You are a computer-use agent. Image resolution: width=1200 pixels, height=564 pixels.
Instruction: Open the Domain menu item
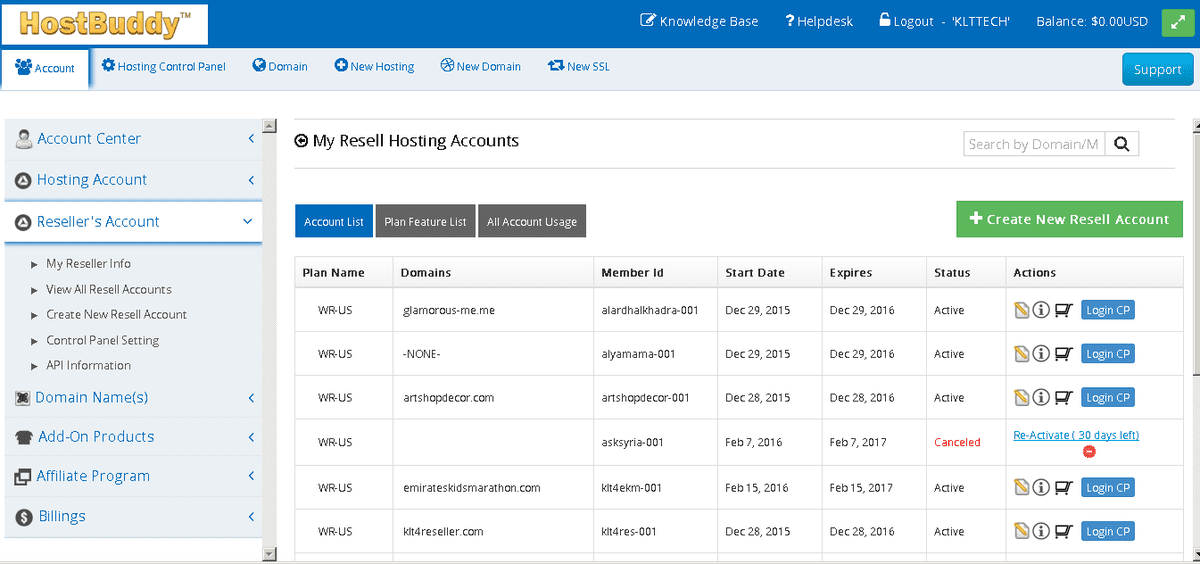(280, 66)
